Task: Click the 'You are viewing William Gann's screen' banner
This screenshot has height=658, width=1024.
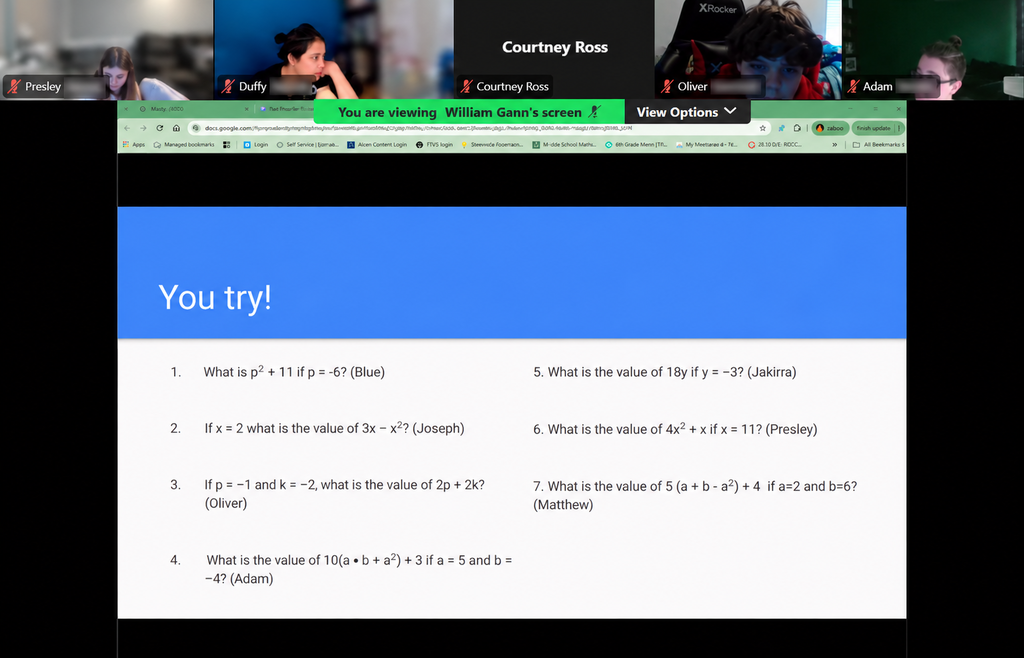Action: pyautogui.click(x=469, y=112)
